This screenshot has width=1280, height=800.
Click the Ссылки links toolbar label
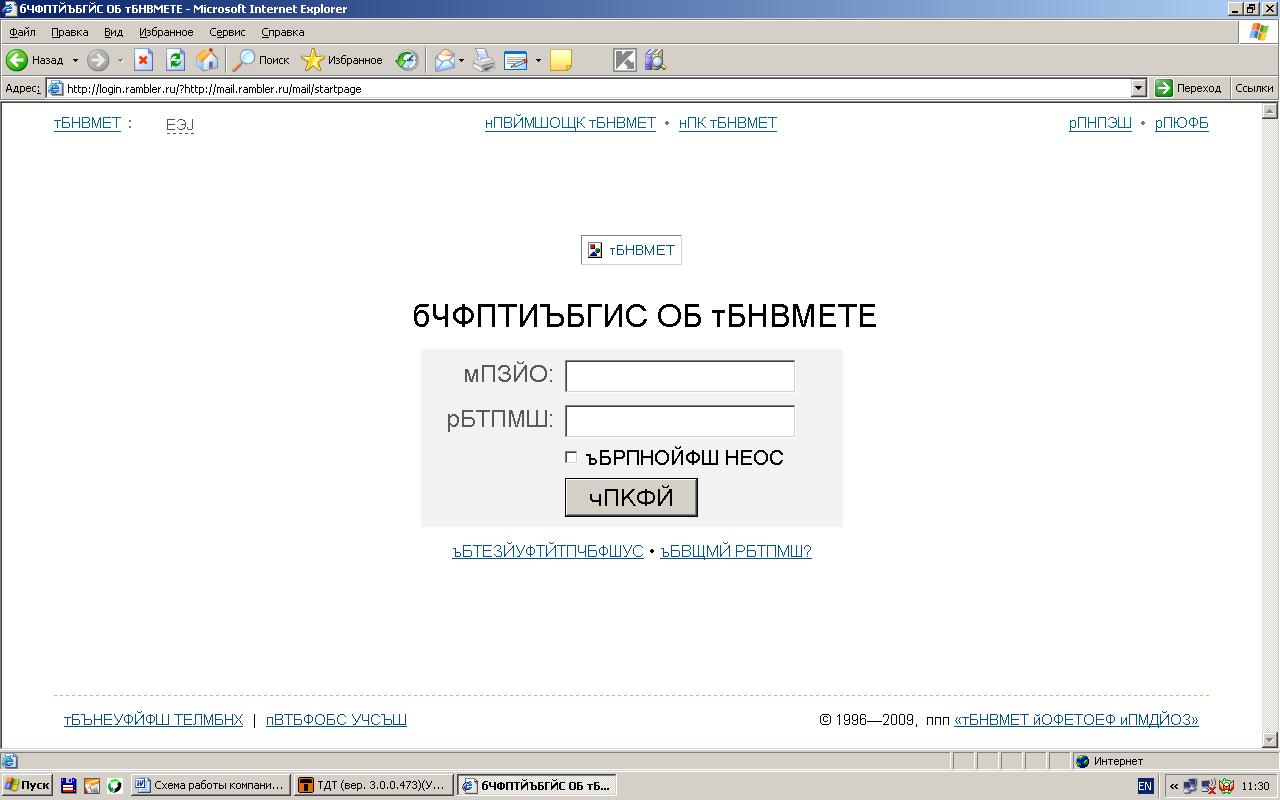(x=1254, y=88)
